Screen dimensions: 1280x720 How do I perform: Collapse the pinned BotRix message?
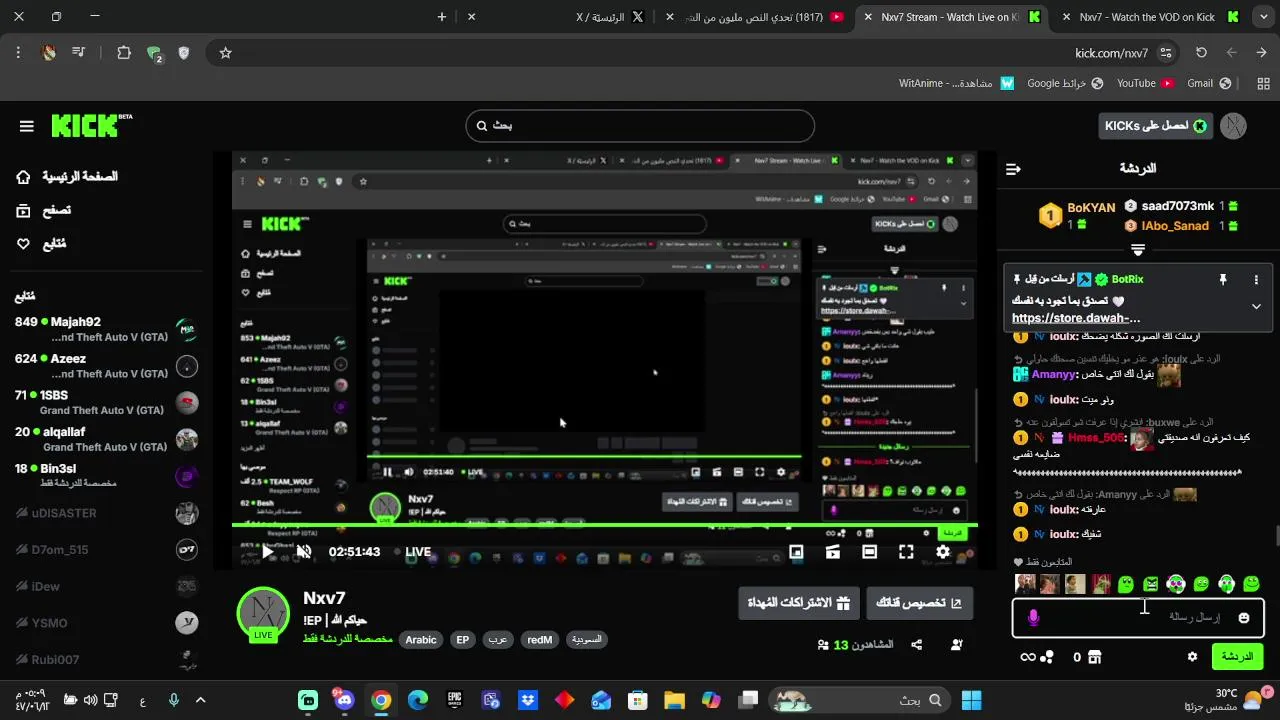tap(1256, 307)
